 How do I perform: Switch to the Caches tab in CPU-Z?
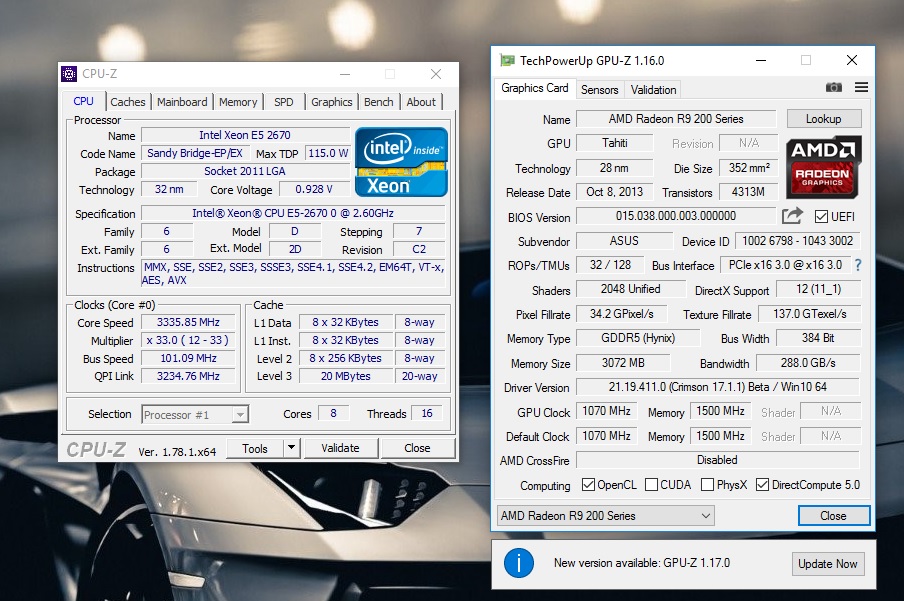pos(128,102)
